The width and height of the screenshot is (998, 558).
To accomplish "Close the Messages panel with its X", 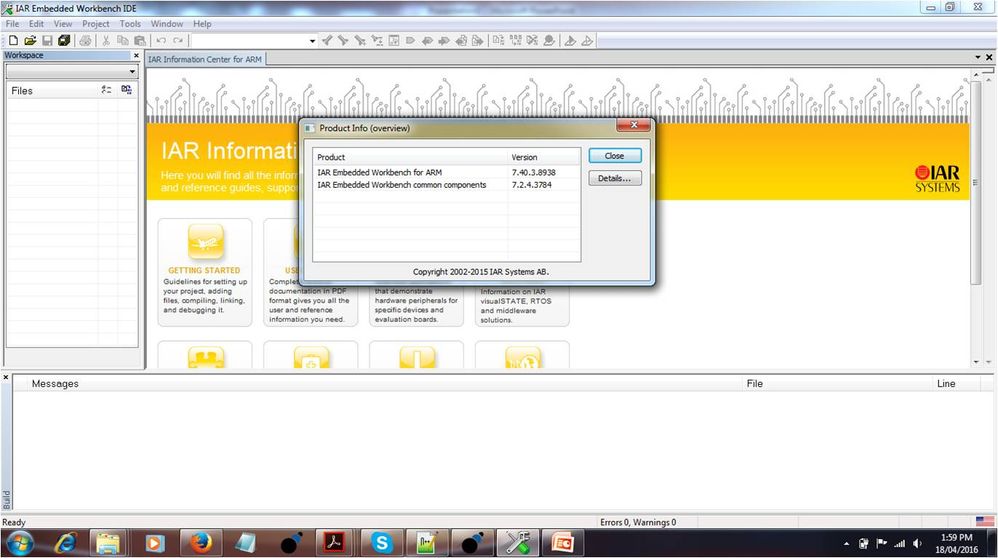I will pyautogui.click(x=6, y=377).
